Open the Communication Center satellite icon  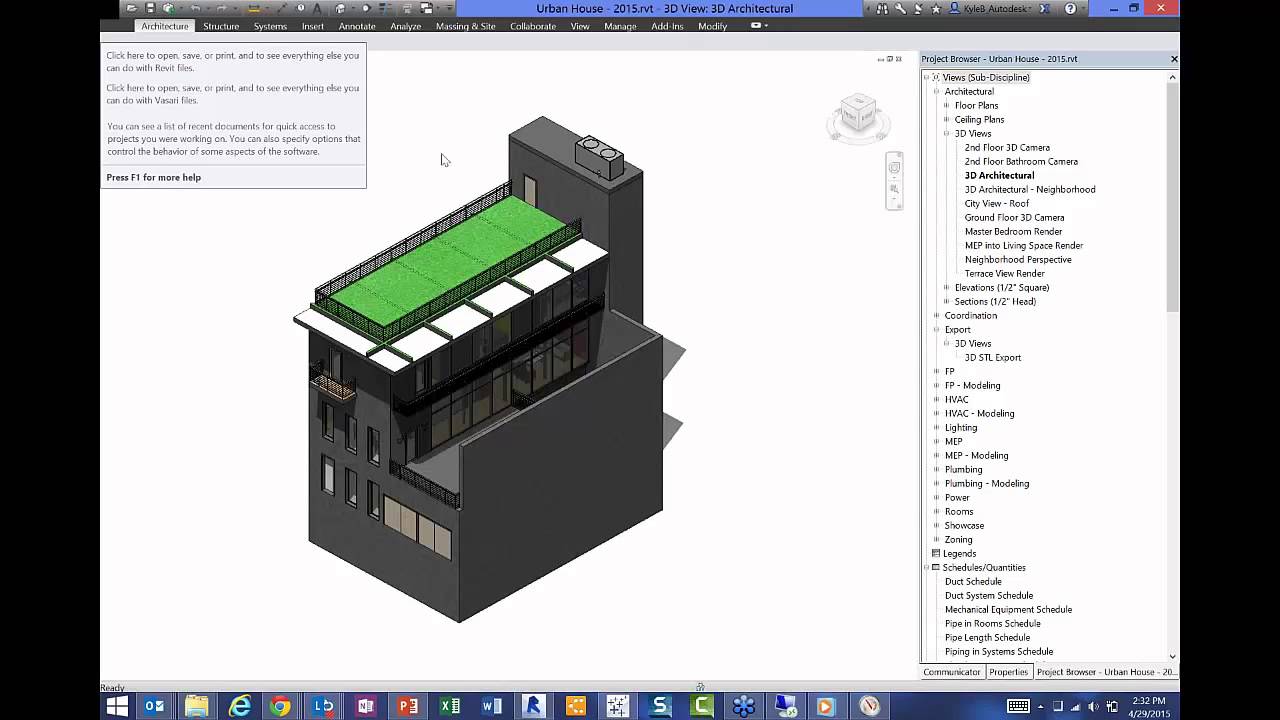tap(918, 8)
